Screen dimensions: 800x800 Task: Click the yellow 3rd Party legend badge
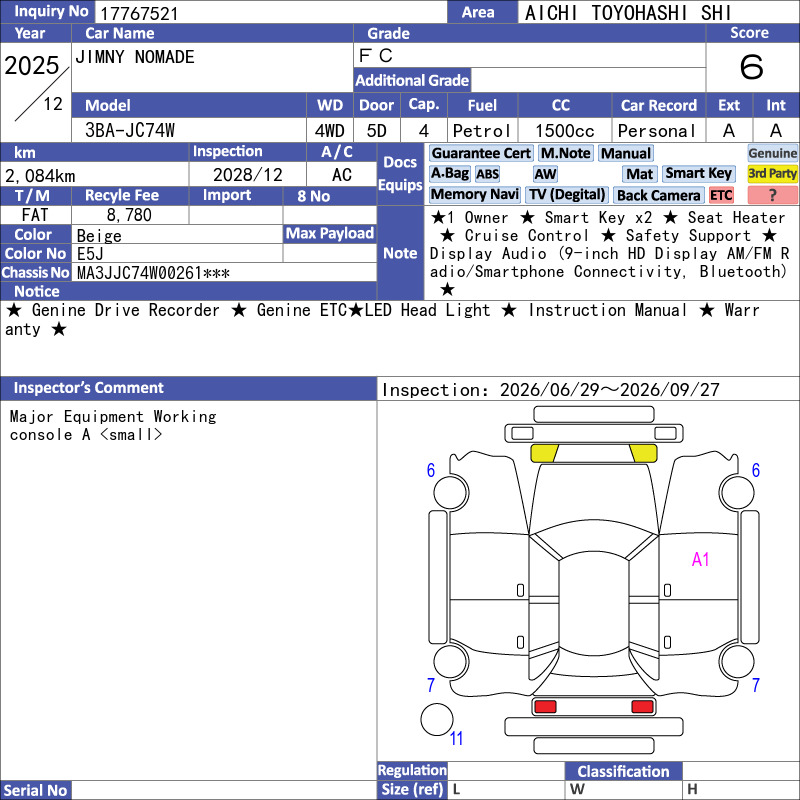(772, 174)
